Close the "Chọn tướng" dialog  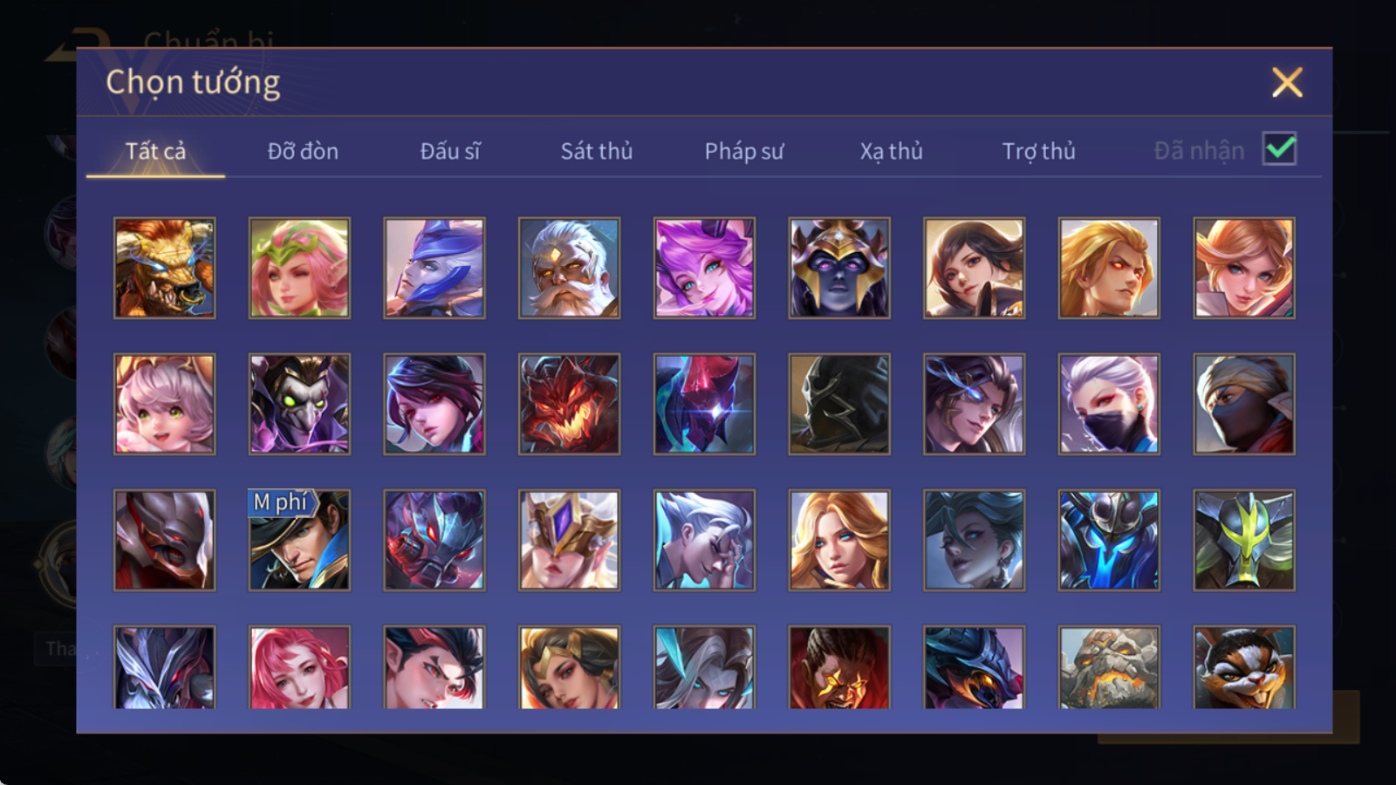(1287, 82)
